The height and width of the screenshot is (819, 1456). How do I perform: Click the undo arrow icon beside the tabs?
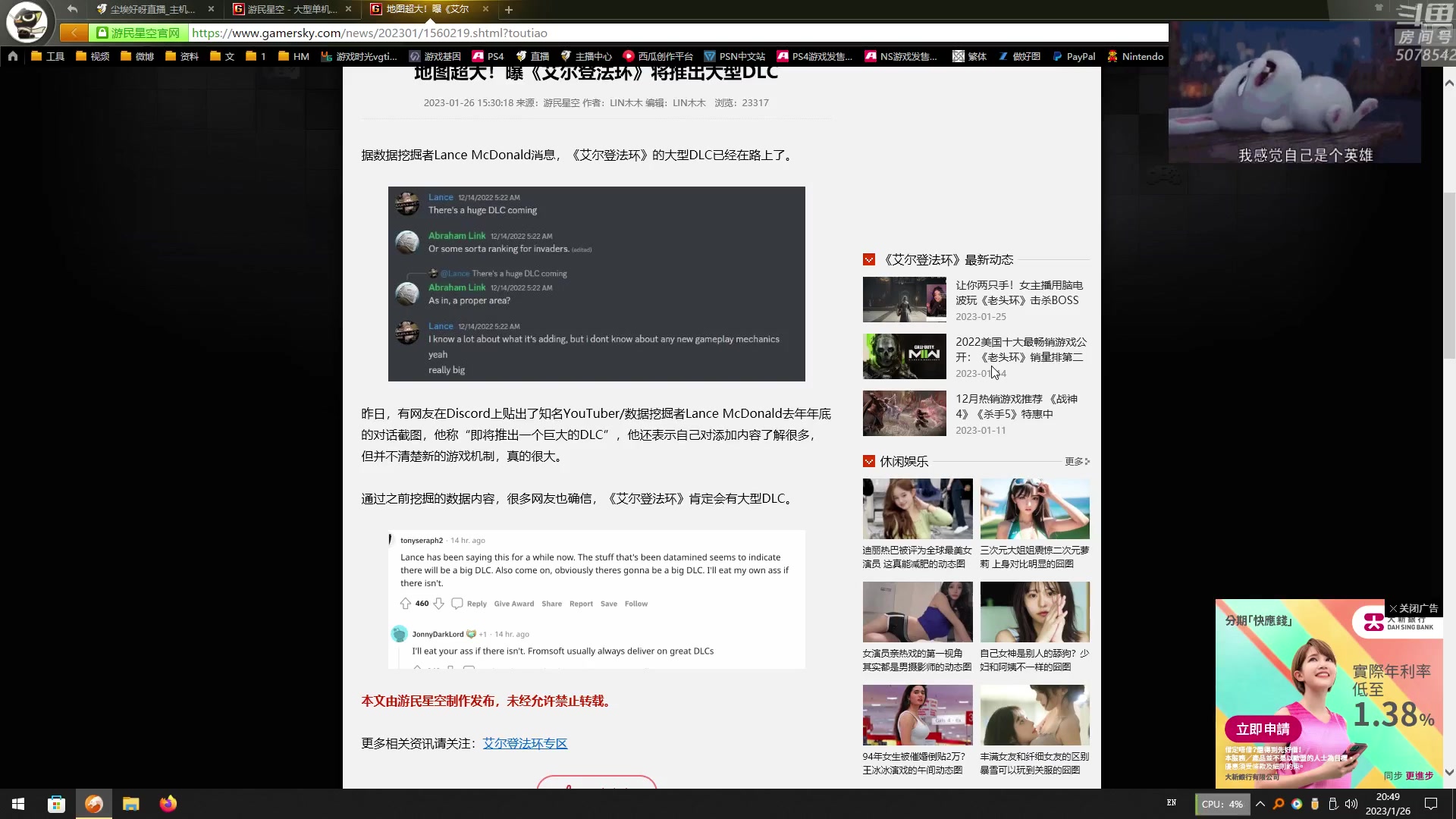coord(72,9)
